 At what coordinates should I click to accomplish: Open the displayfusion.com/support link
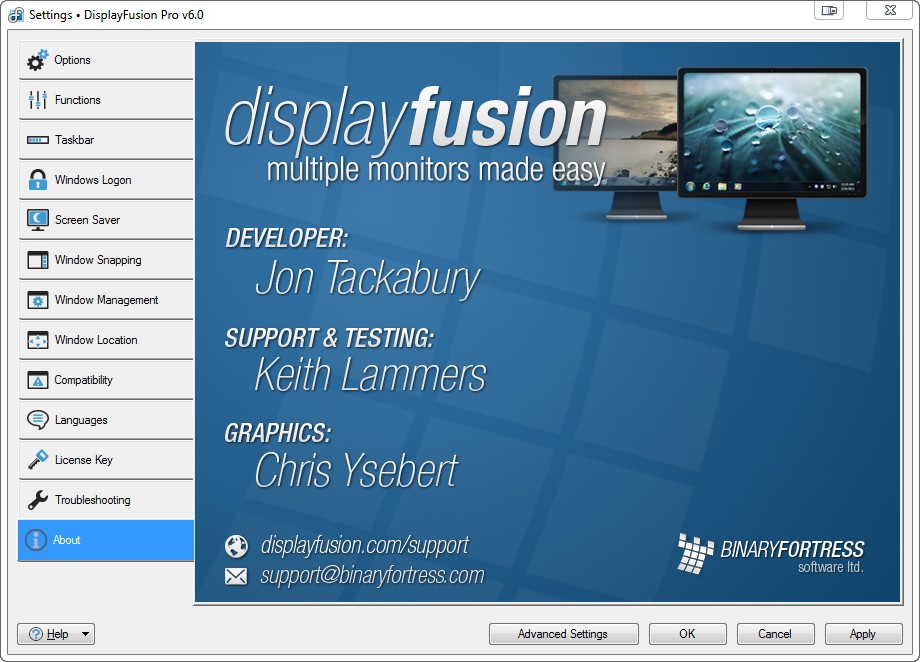[x=365, y=545]
